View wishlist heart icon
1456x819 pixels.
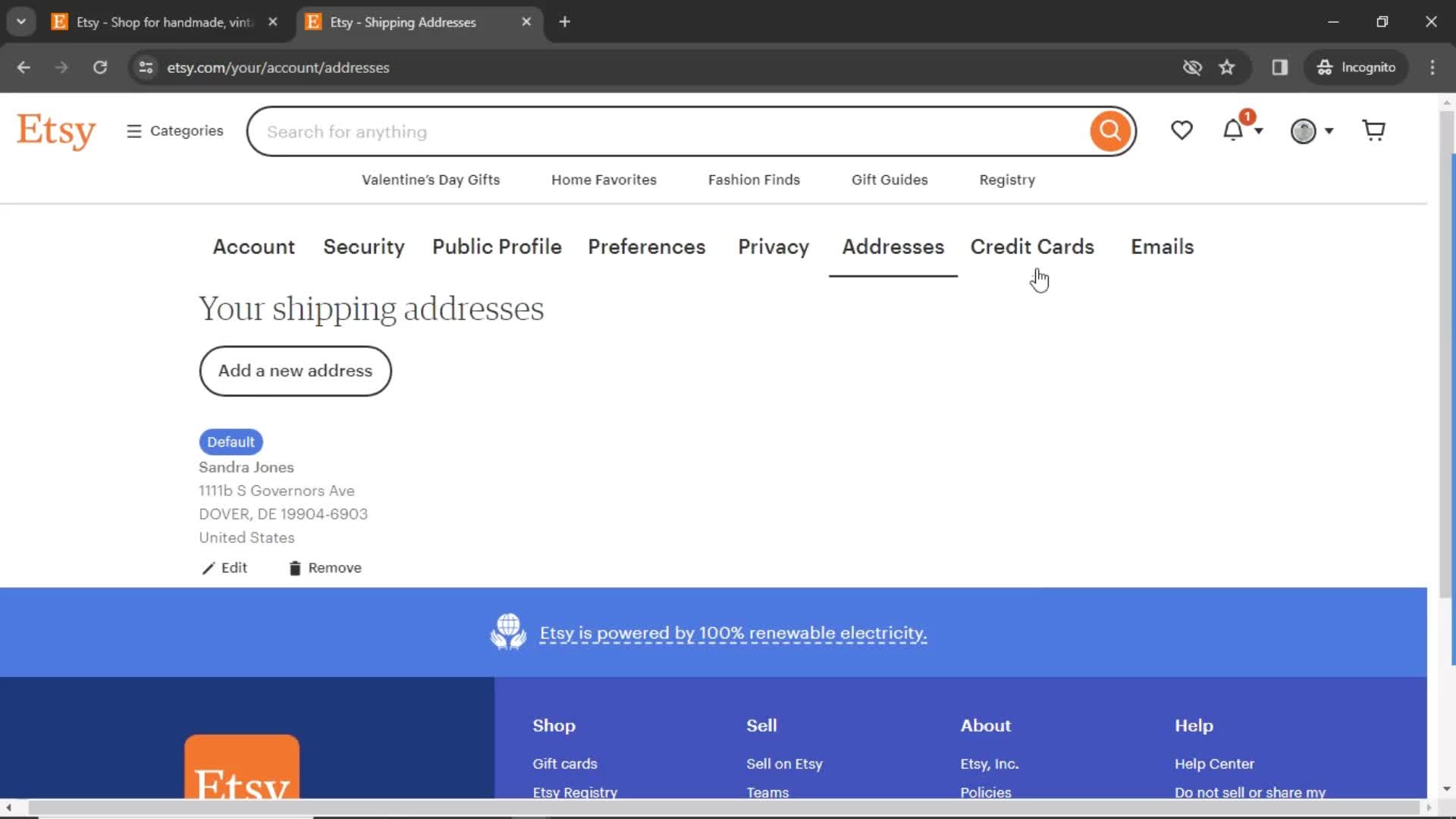coord(1182,131)
